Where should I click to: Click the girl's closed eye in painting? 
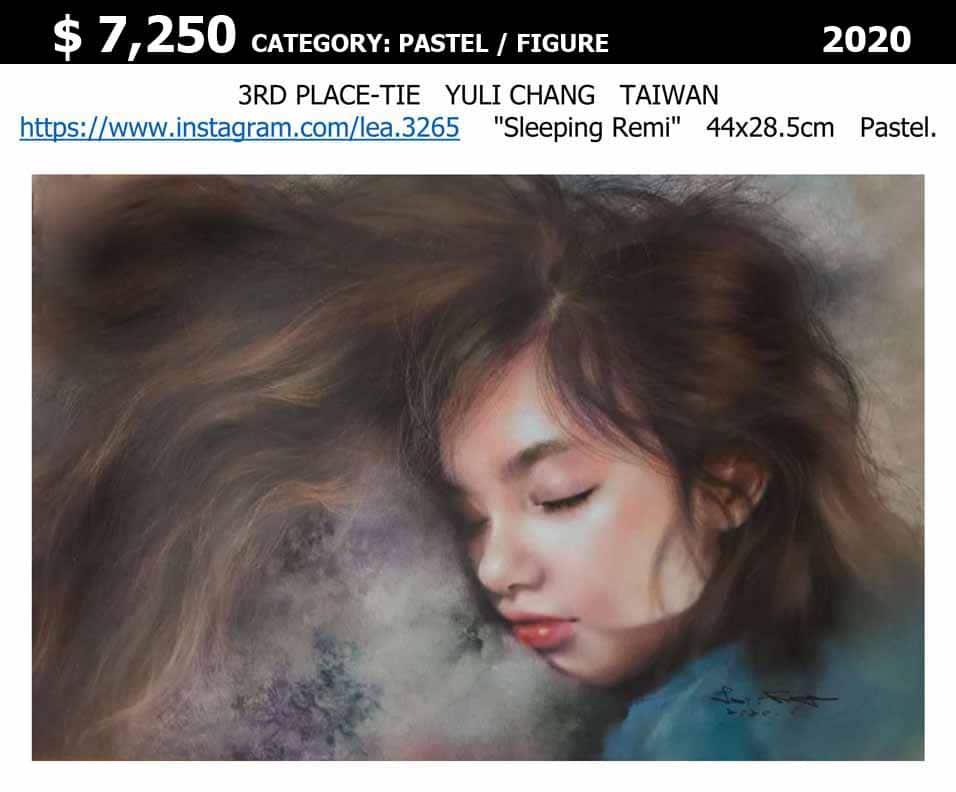point(564,500)
